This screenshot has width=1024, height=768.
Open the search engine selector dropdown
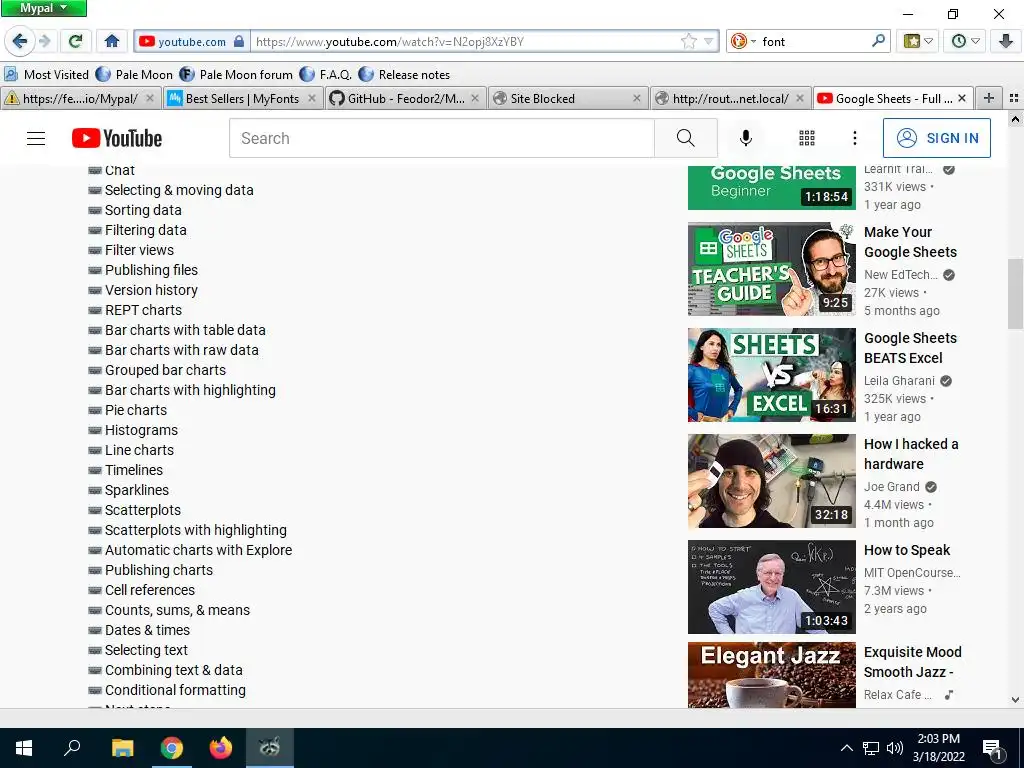click(x=743, y=41)
